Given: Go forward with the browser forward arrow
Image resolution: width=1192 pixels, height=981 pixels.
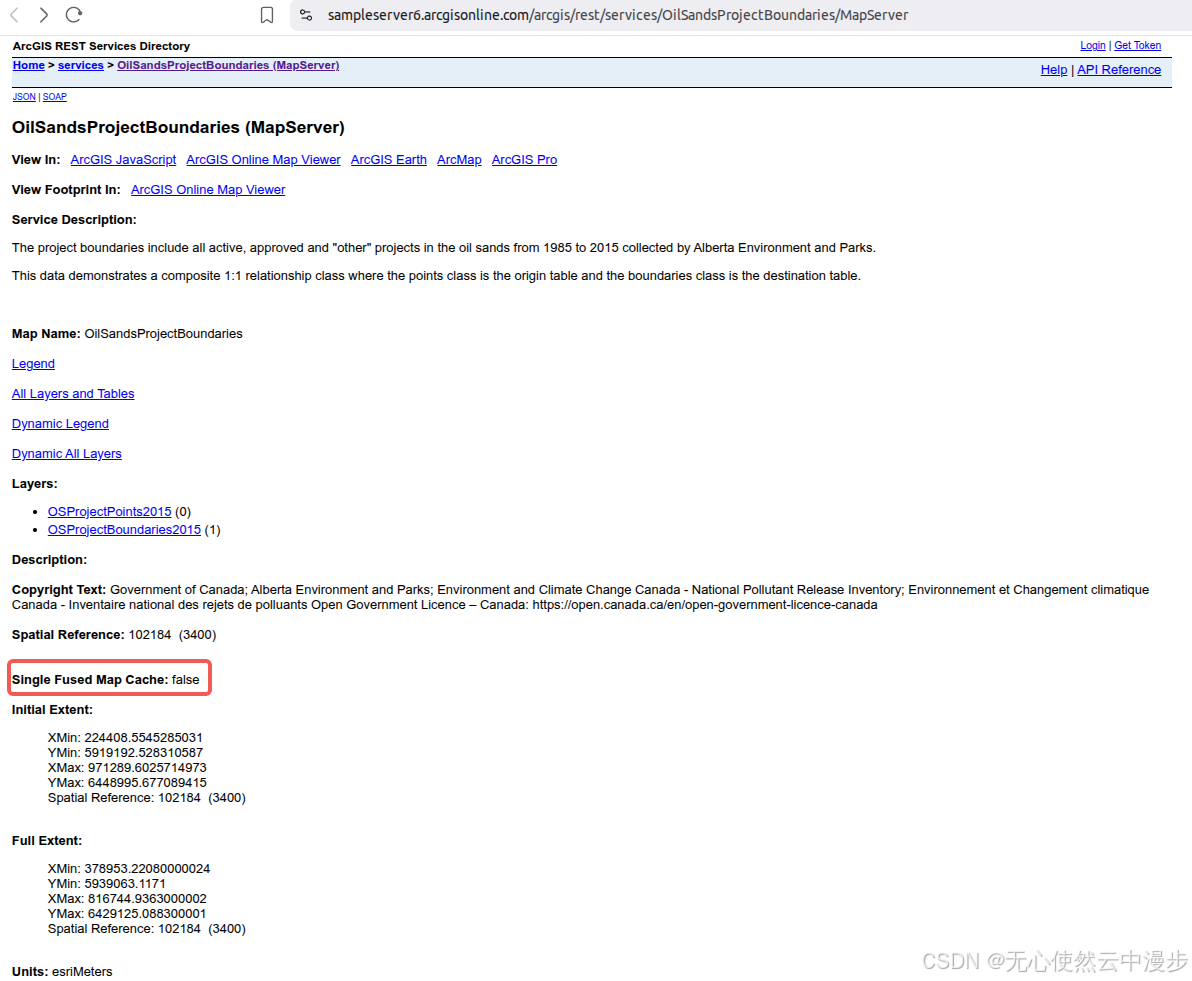Looking at the screenshot, I should 43,14.
